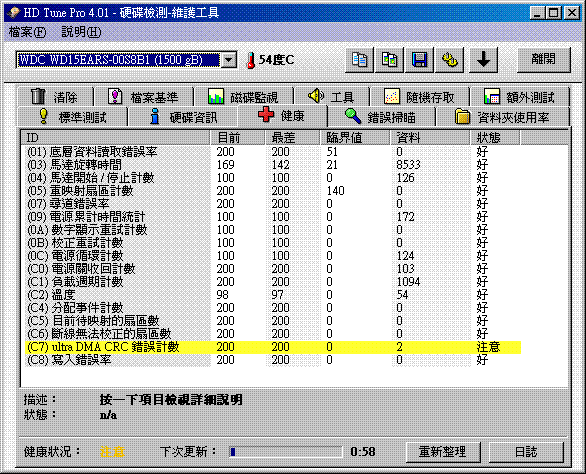Select row (C4) 分配事件計數
The image size is (586, 474).
tap(273, 308)
